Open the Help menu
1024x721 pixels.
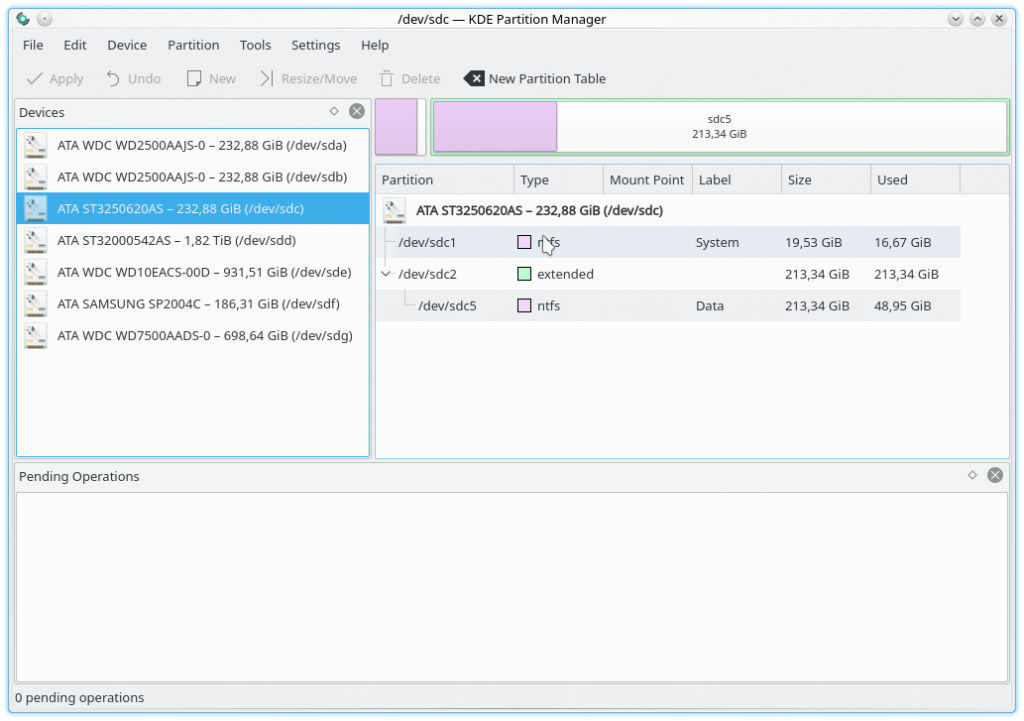click(x=374, y=45)
